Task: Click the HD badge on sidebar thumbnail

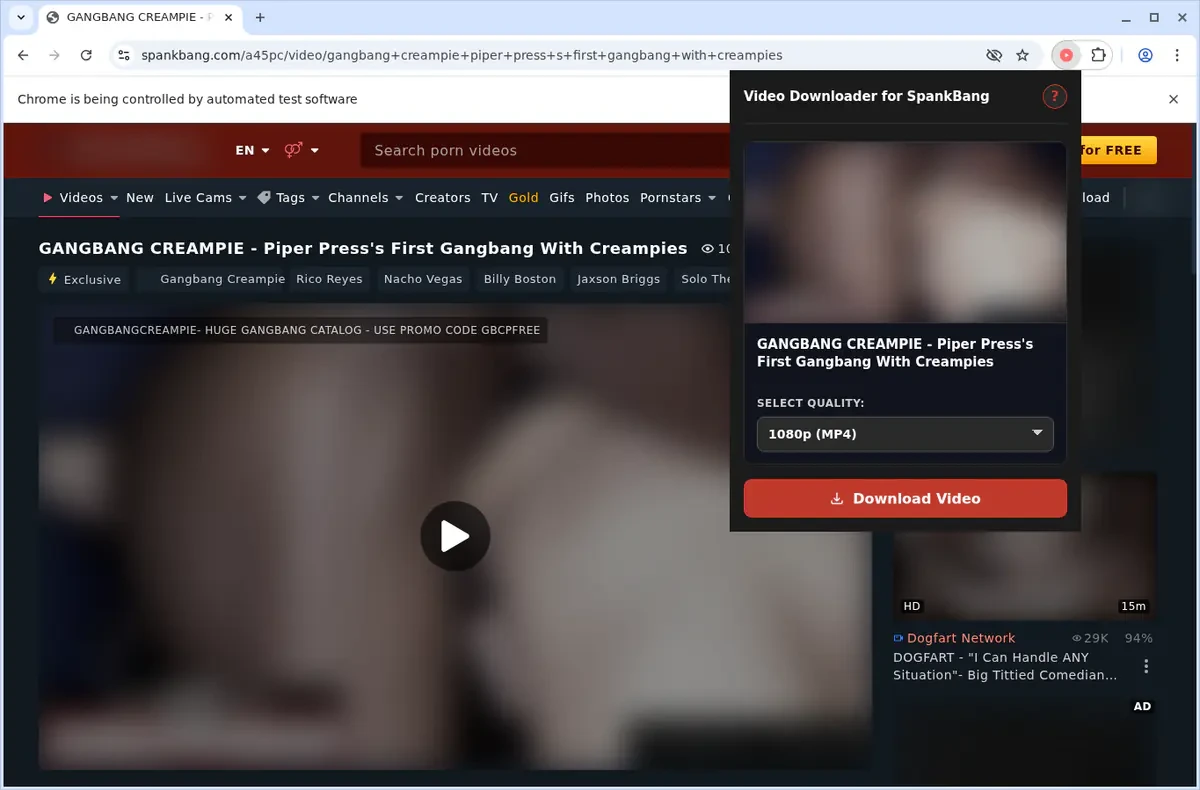Action: (x=912, y=606)
